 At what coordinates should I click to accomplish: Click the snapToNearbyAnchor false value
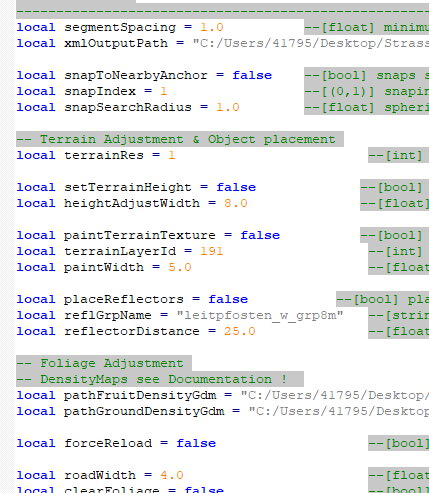(252, 75)
